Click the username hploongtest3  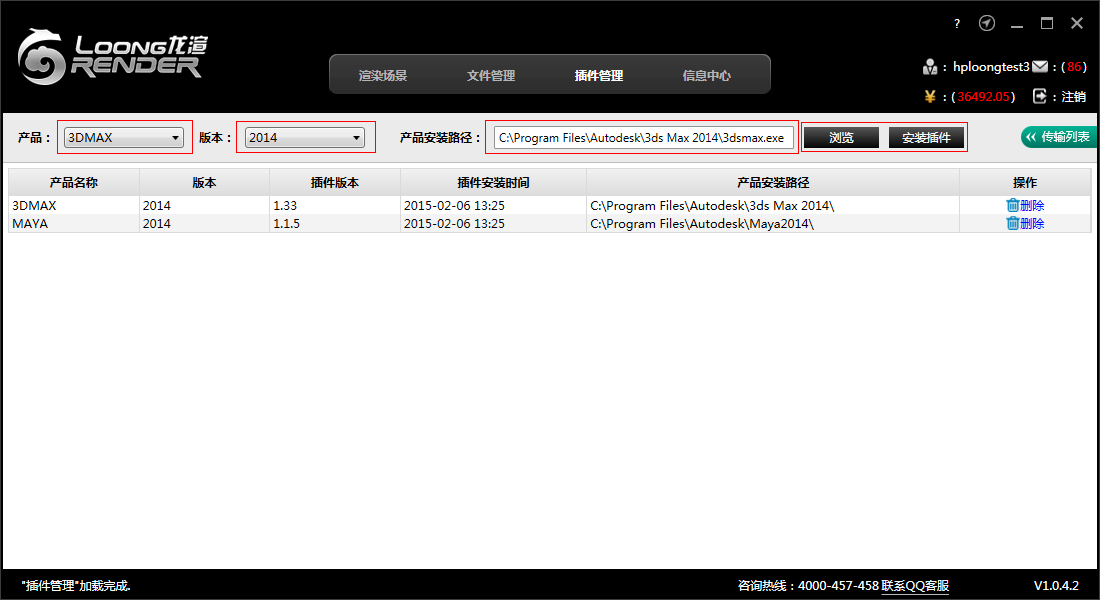[991, 67]
